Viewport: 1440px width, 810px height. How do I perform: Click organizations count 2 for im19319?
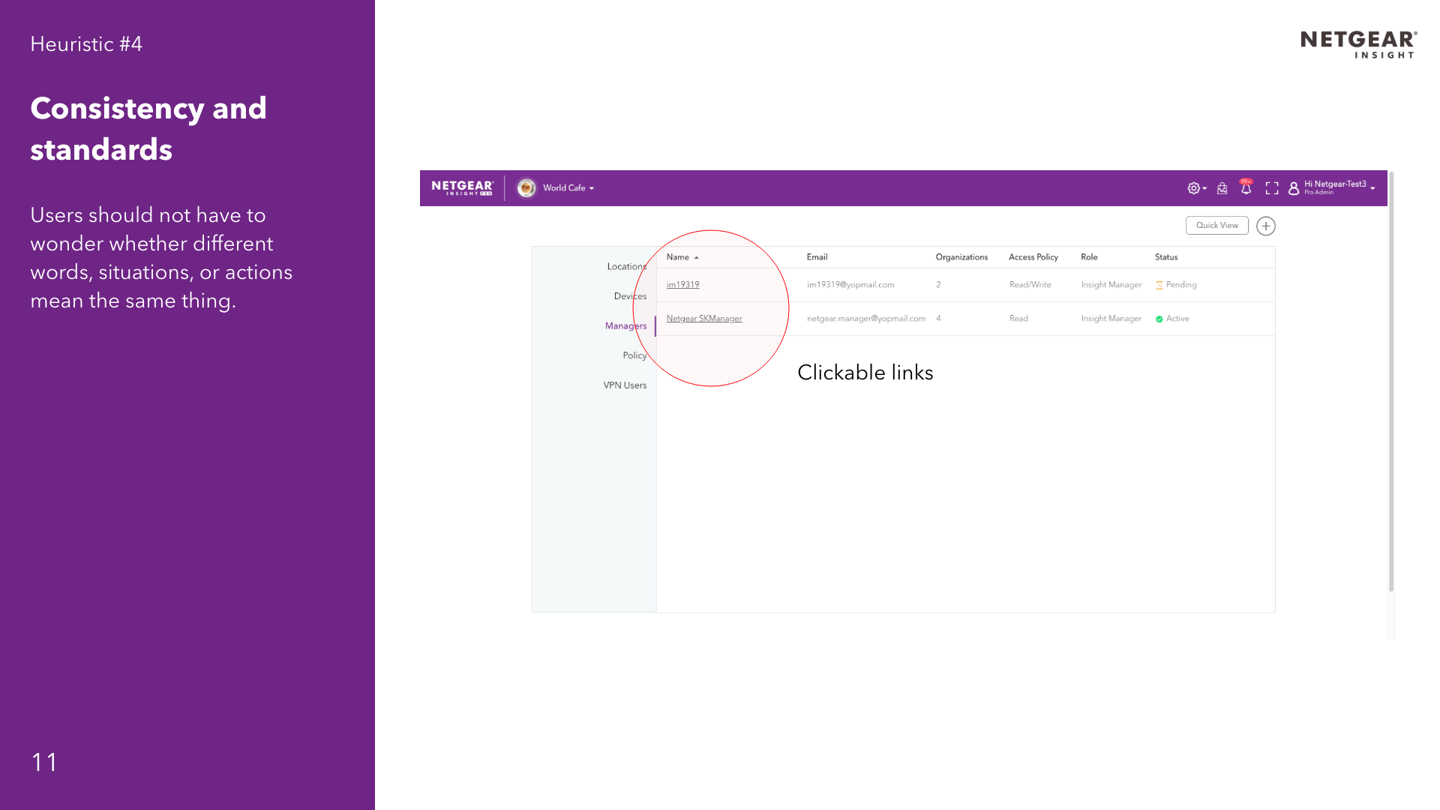click(x=938, y=285)
